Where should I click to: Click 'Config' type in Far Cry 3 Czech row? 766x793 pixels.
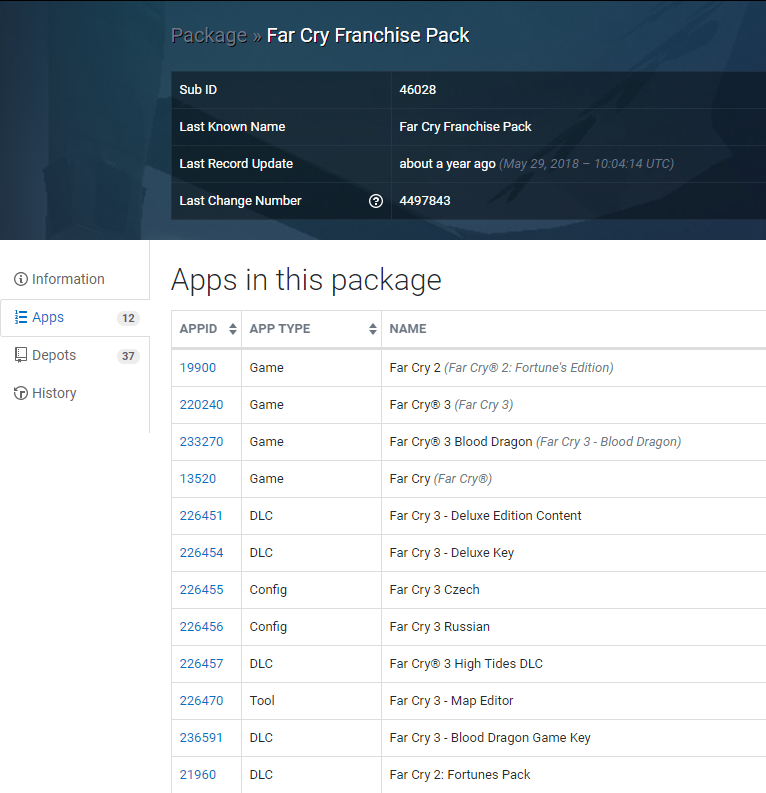coord(268,590)
